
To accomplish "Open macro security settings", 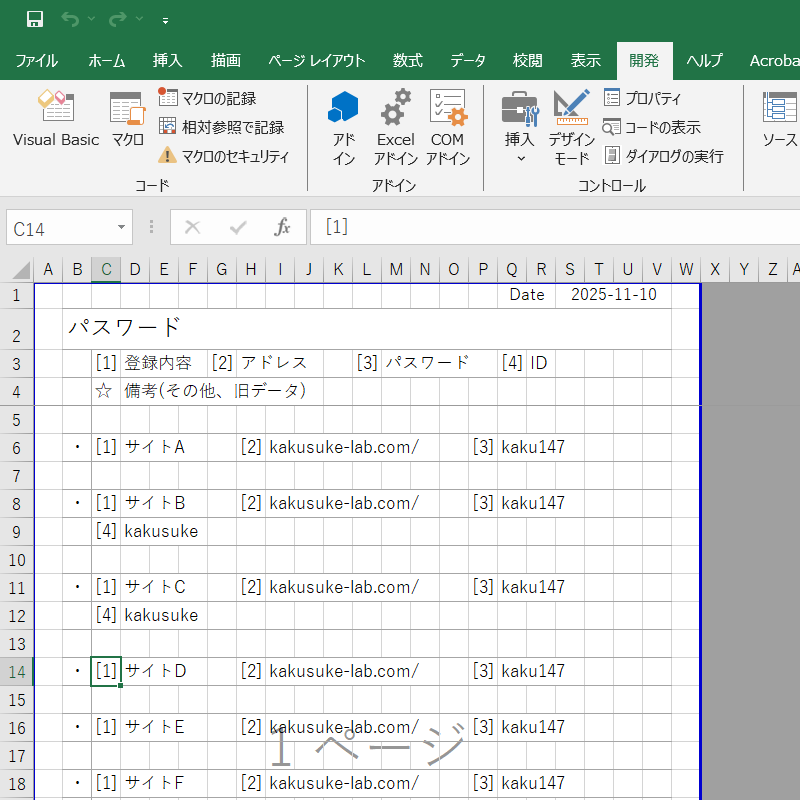I will tap(224, 156).
